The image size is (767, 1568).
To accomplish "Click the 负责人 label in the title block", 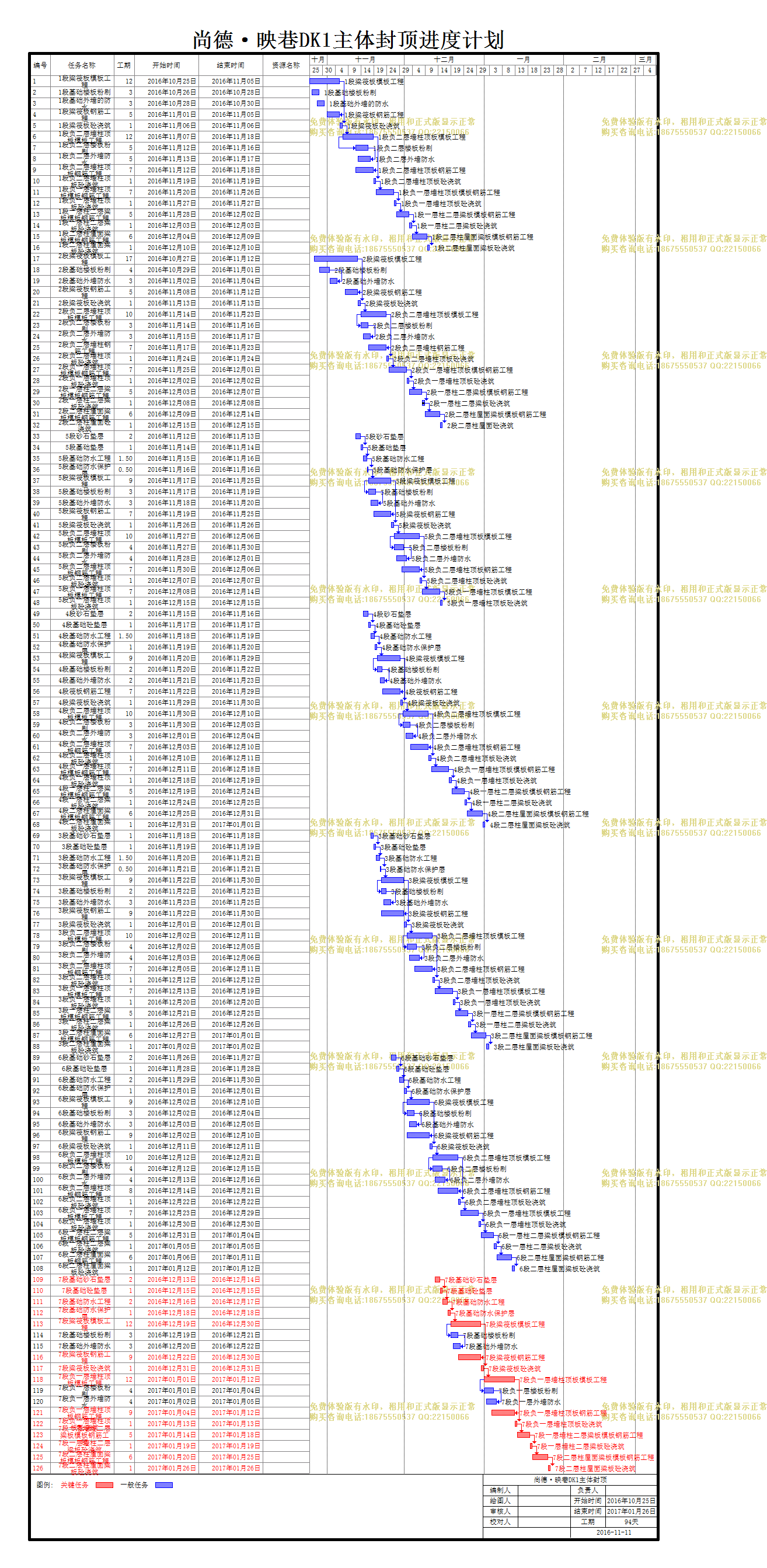I will 588,1490.
